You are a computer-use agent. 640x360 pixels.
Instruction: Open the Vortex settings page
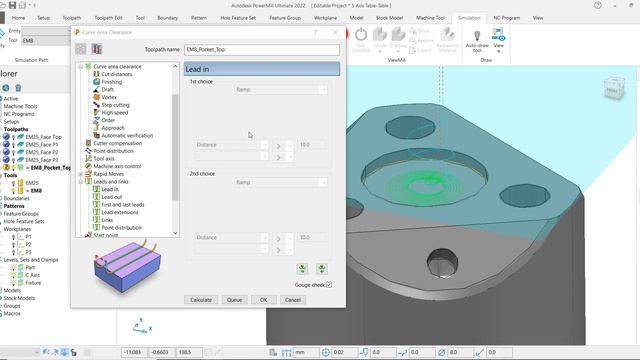[x=109, y=97]
